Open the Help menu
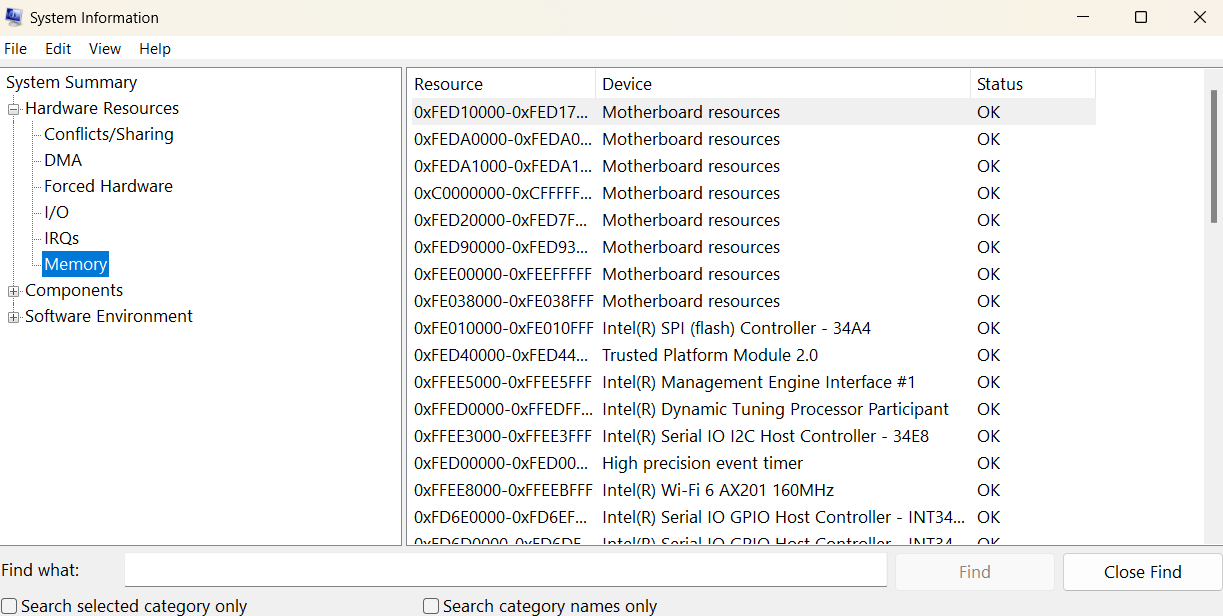The height and width of the screenshot is (616, 1223). [x=154, y=49]
